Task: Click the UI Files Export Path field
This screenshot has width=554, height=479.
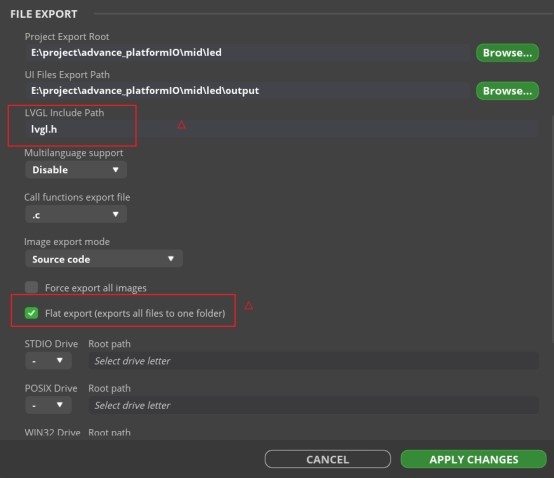Action: (248, 91)
